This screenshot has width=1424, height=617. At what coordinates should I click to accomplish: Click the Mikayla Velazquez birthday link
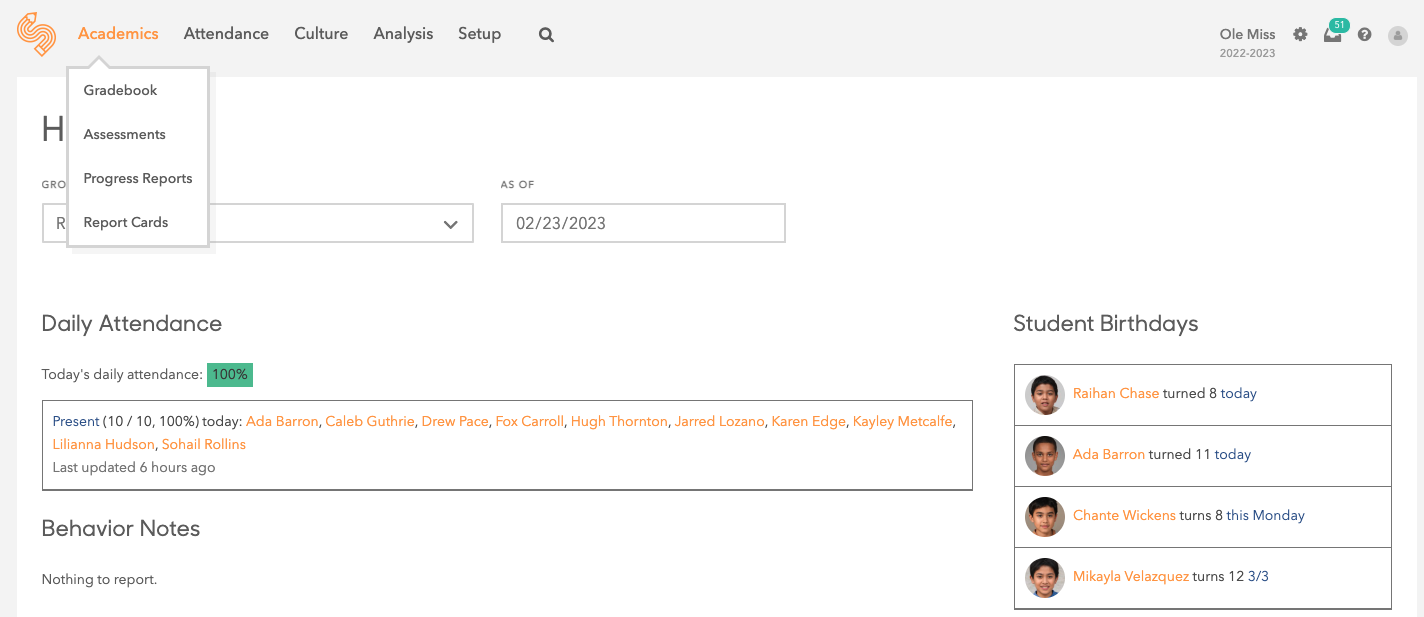point(1130,576)
